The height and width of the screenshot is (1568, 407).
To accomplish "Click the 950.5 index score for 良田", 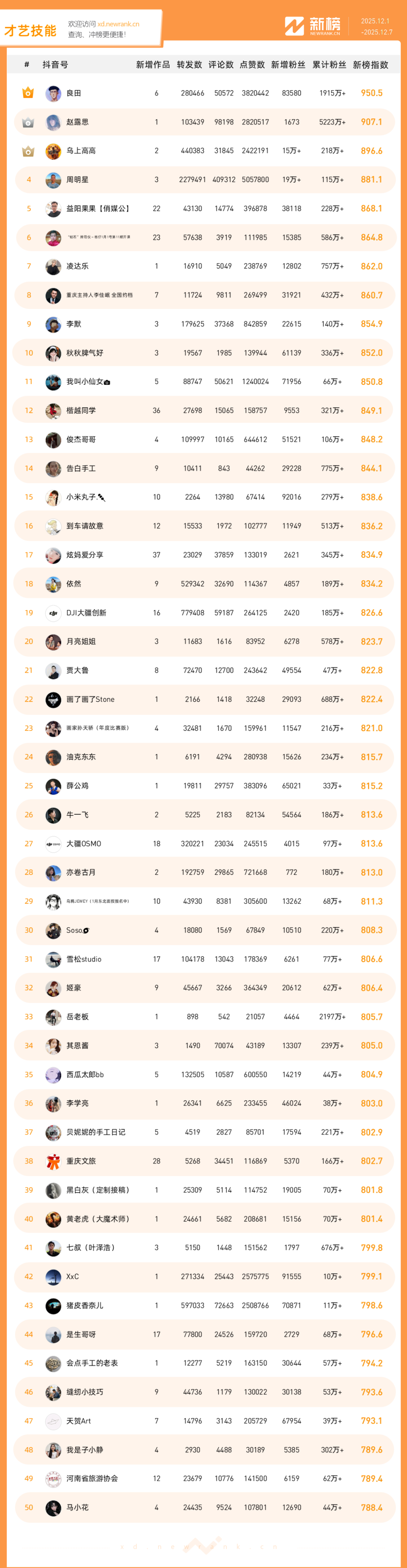I will click(x=371, y=93).
